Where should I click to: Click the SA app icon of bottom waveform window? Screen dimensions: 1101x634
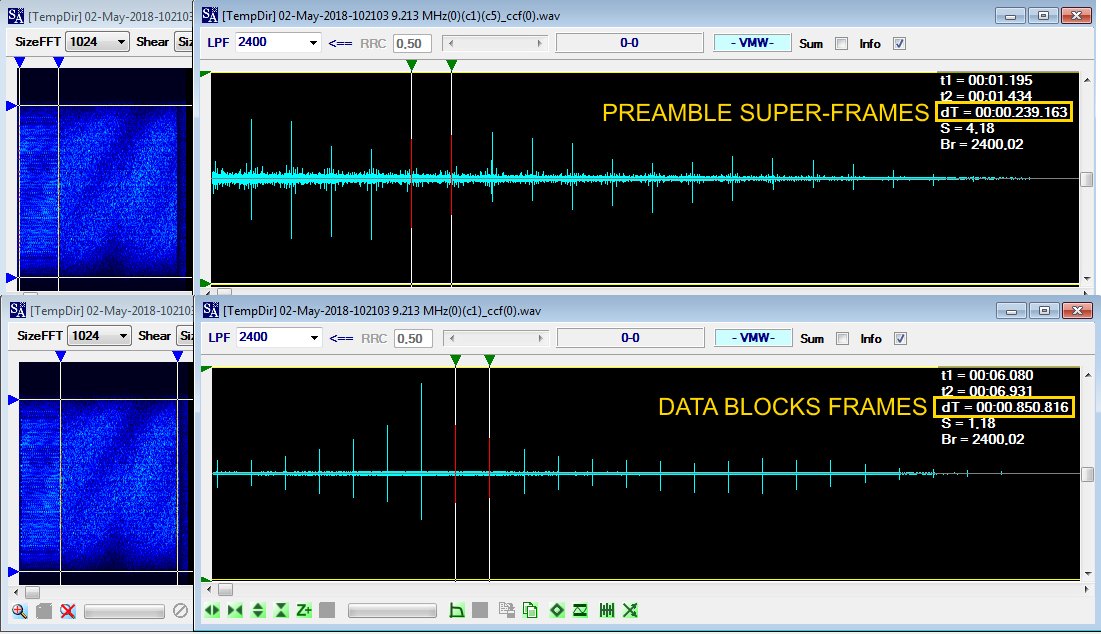click(x=211, y=310)
